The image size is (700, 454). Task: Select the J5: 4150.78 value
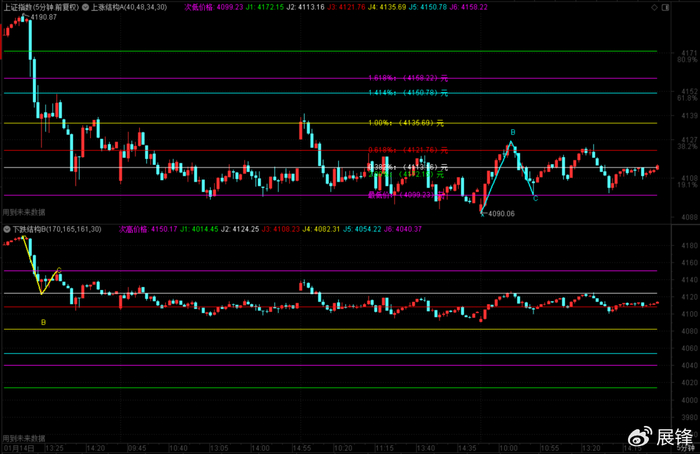pos(428,7)
